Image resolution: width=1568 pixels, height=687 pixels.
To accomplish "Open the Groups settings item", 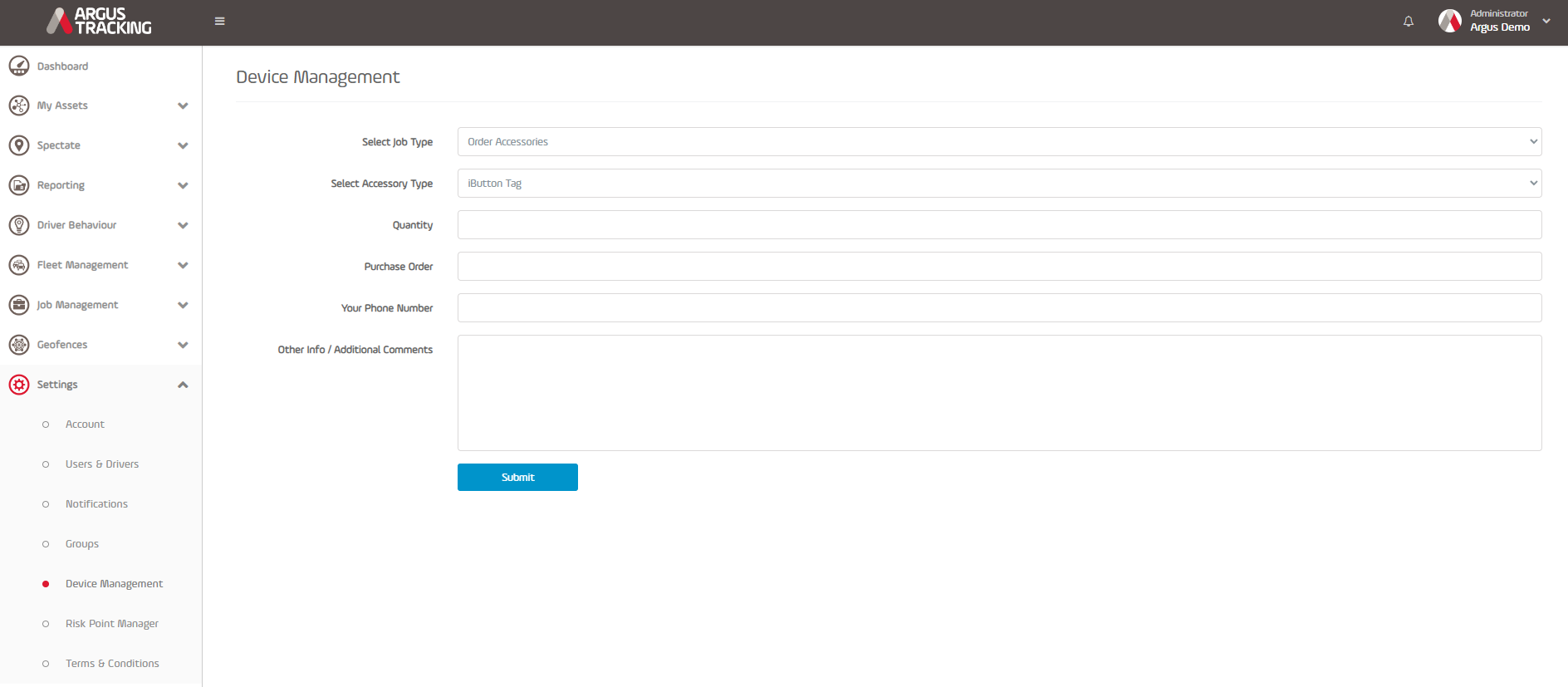I will click(82, 544).
